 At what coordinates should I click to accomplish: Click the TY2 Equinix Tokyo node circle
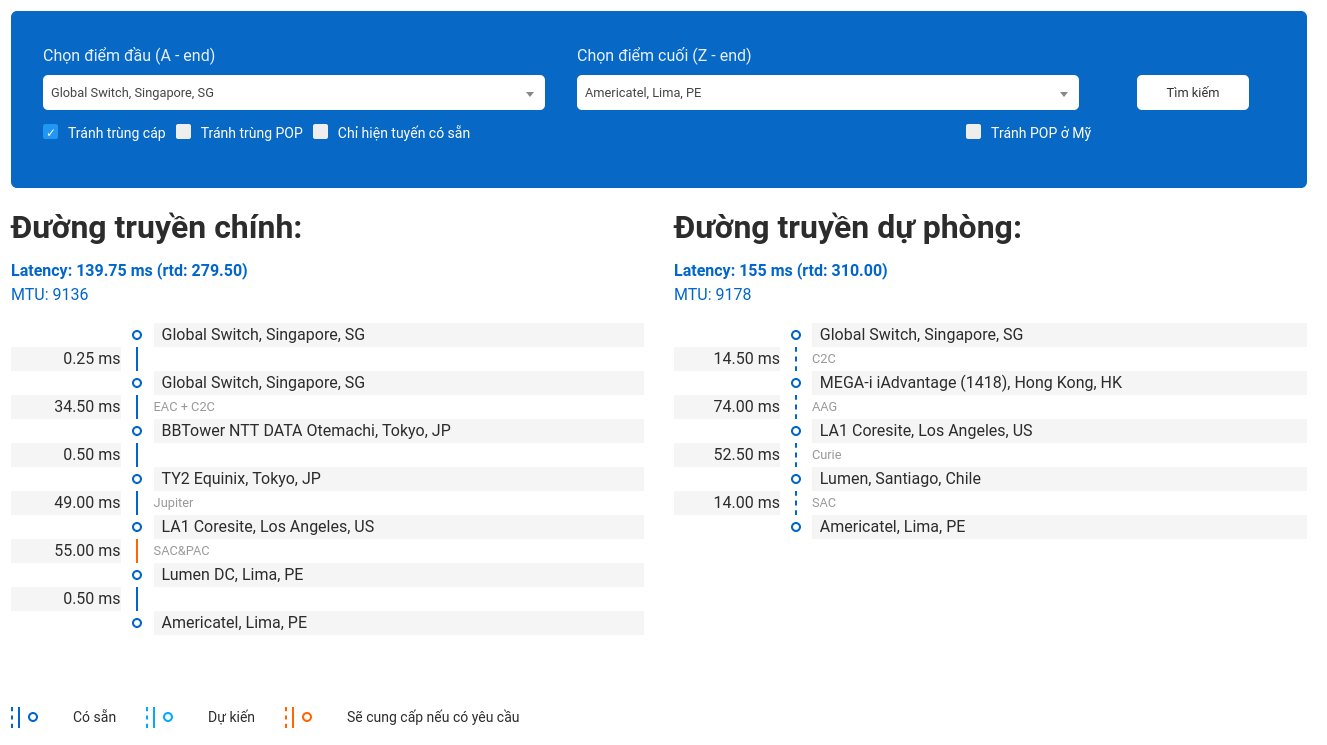point(137,479)
